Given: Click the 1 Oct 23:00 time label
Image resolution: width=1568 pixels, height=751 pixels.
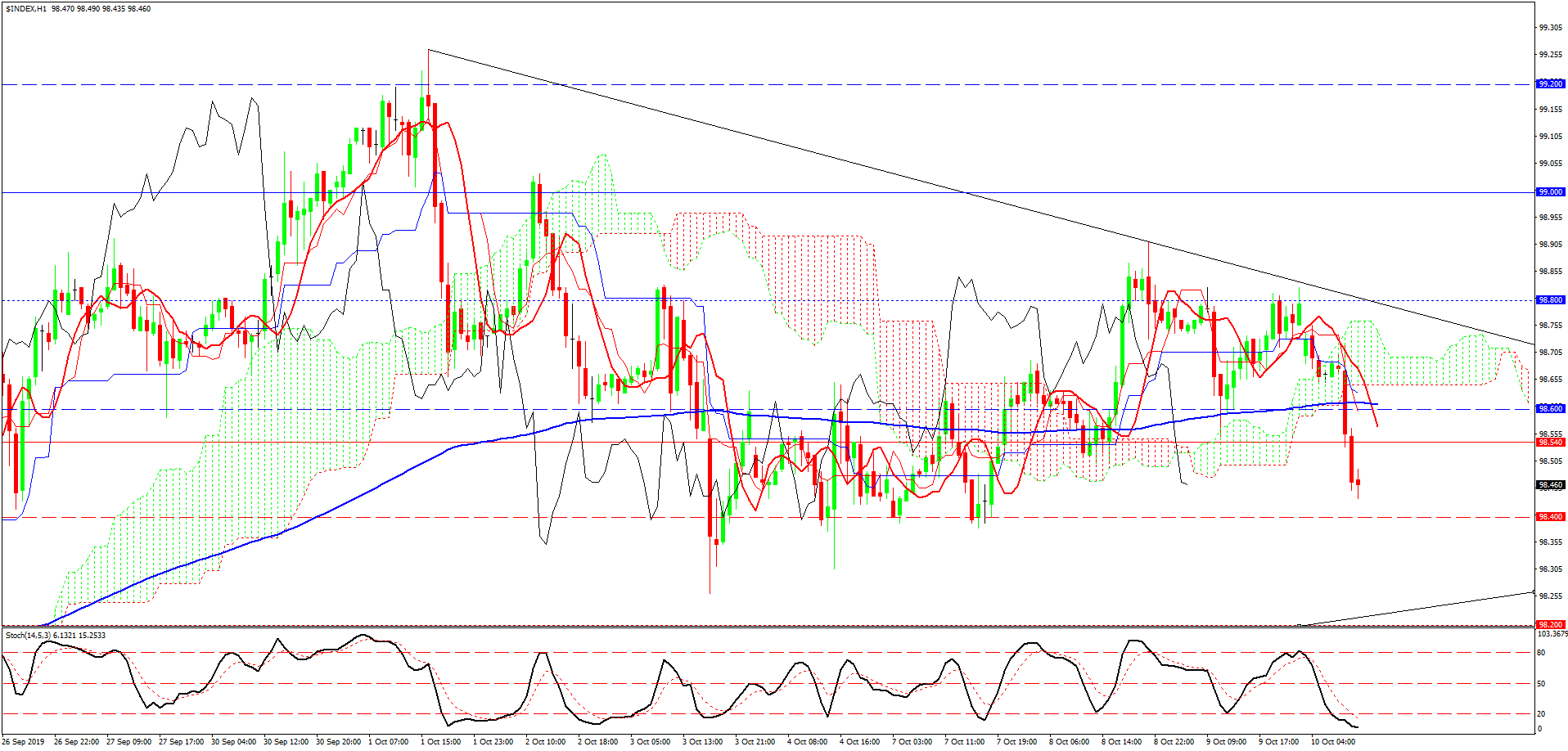Looking at the screenshot, I should pos(493,742).
